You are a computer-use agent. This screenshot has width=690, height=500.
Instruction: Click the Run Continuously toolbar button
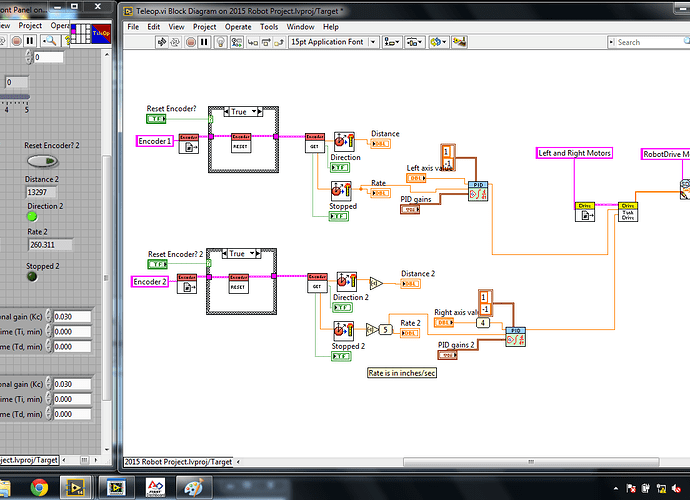(x=175, y=42)
